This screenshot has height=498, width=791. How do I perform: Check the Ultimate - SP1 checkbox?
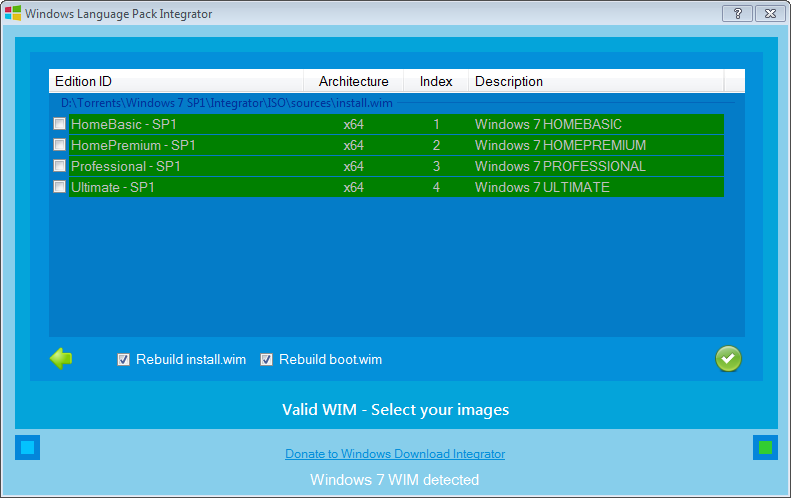[60, 187]
